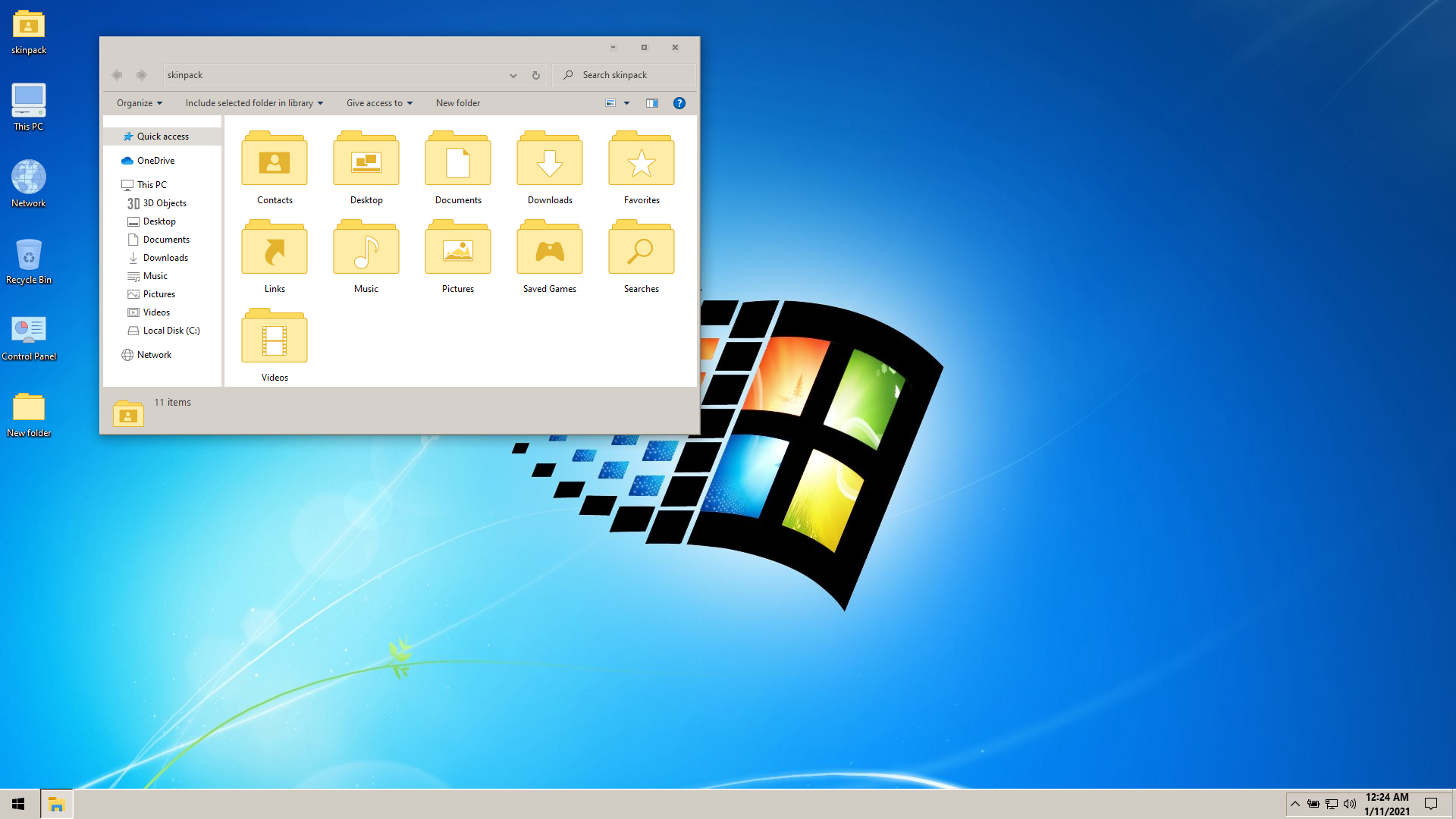
Task: Expand the Give access to dropdown
Action: [x=379, y=103]
